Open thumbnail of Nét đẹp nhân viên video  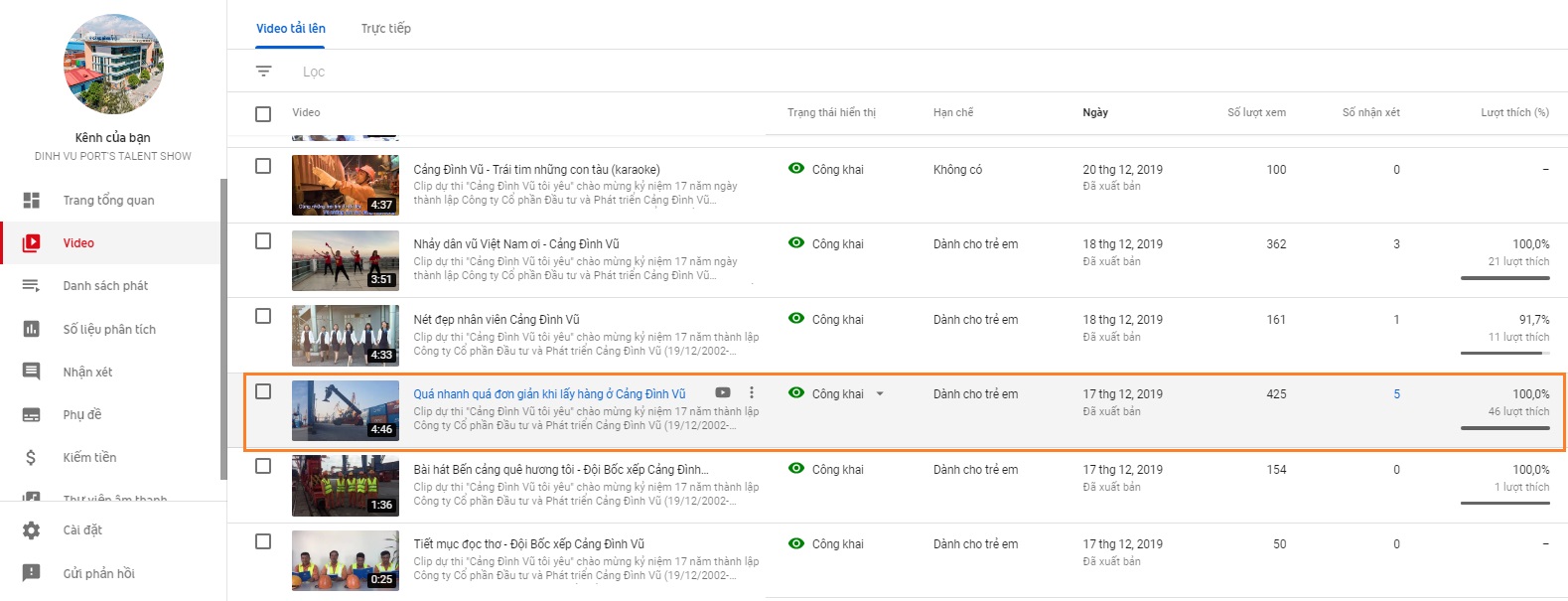345,336
